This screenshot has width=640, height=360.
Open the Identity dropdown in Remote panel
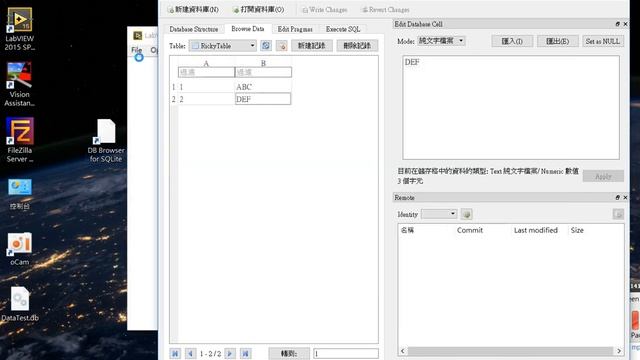pos(439,214)
